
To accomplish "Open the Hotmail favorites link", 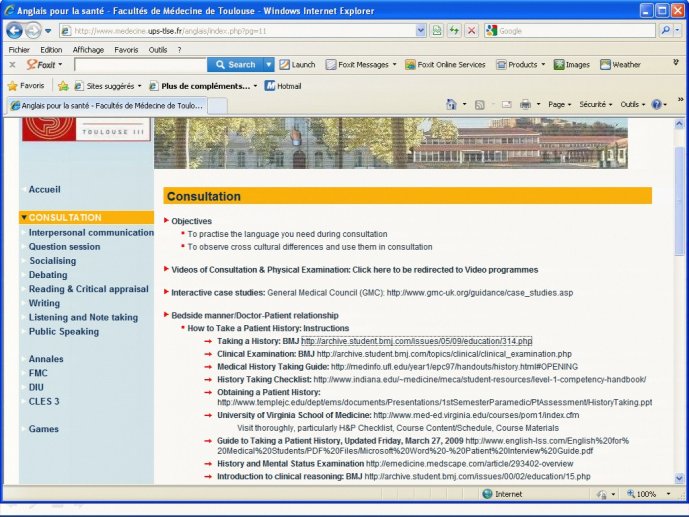I will coord(283,86).
